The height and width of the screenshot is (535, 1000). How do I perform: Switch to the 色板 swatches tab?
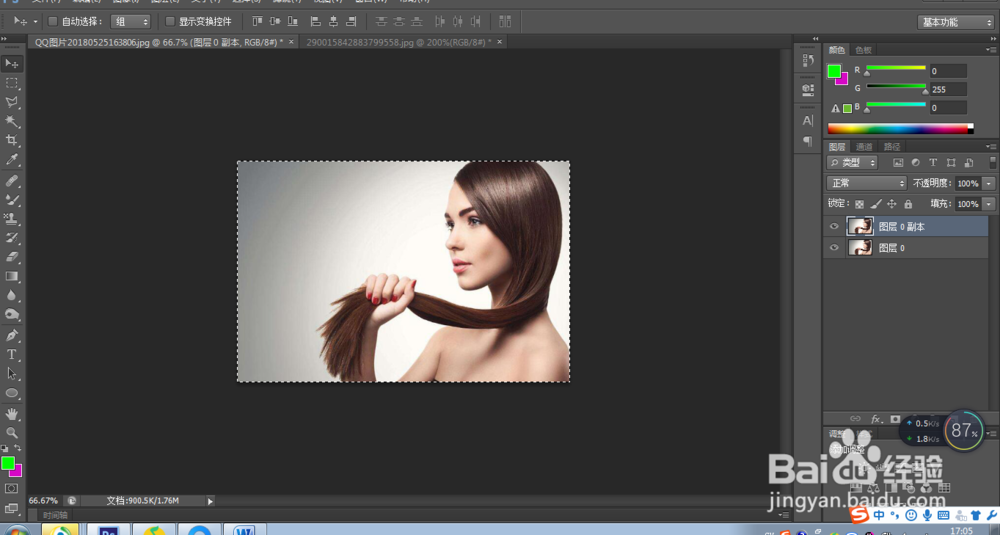(x=863, y=50)
